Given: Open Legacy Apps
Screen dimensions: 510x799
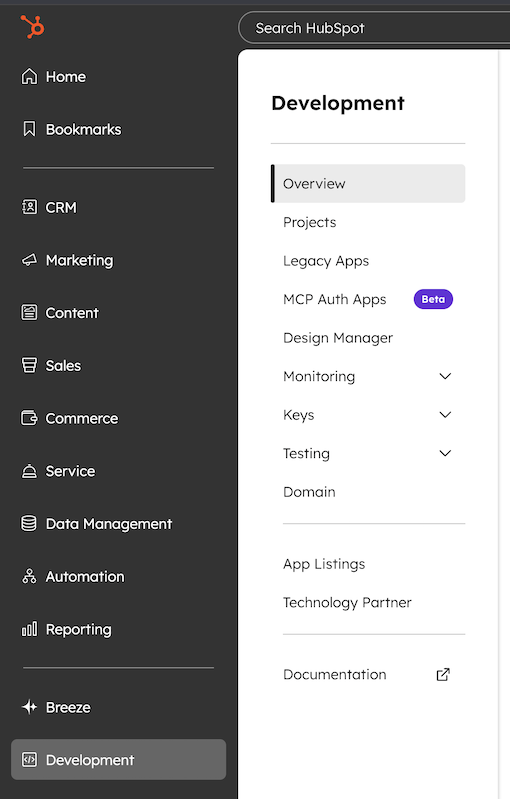Looking at the screenshot, I should (326, 261).
